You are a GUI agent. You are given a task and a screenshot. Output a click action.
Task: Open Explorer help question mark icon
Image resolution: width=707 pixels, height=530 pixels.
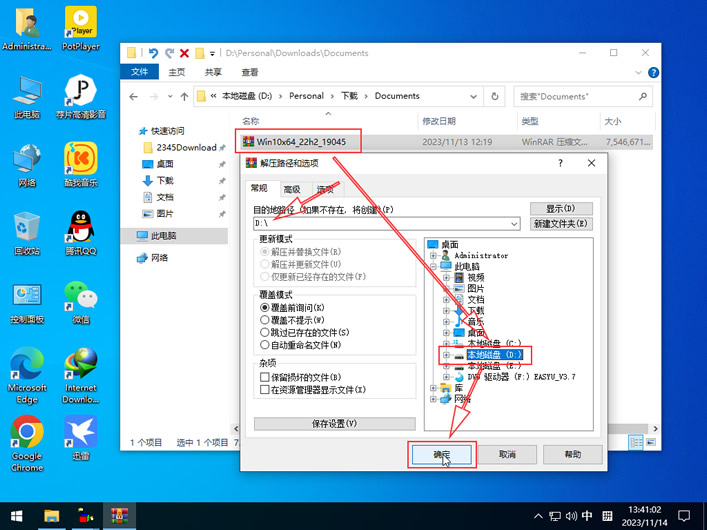pyautogui.click(x=653, y=72)
